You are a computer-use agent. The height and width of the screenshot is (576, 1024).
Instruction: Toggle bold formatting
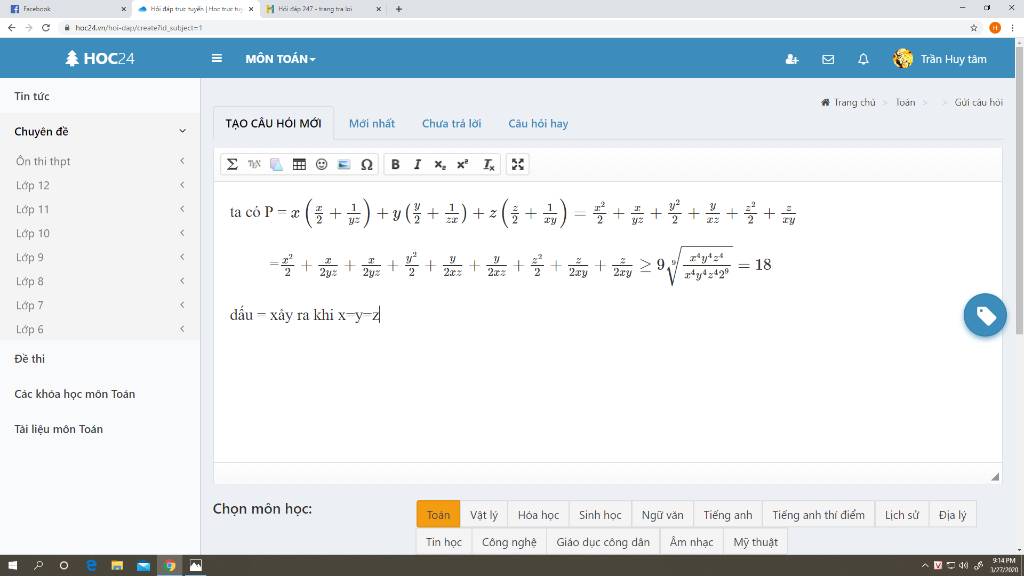click(x=395, y=165)
